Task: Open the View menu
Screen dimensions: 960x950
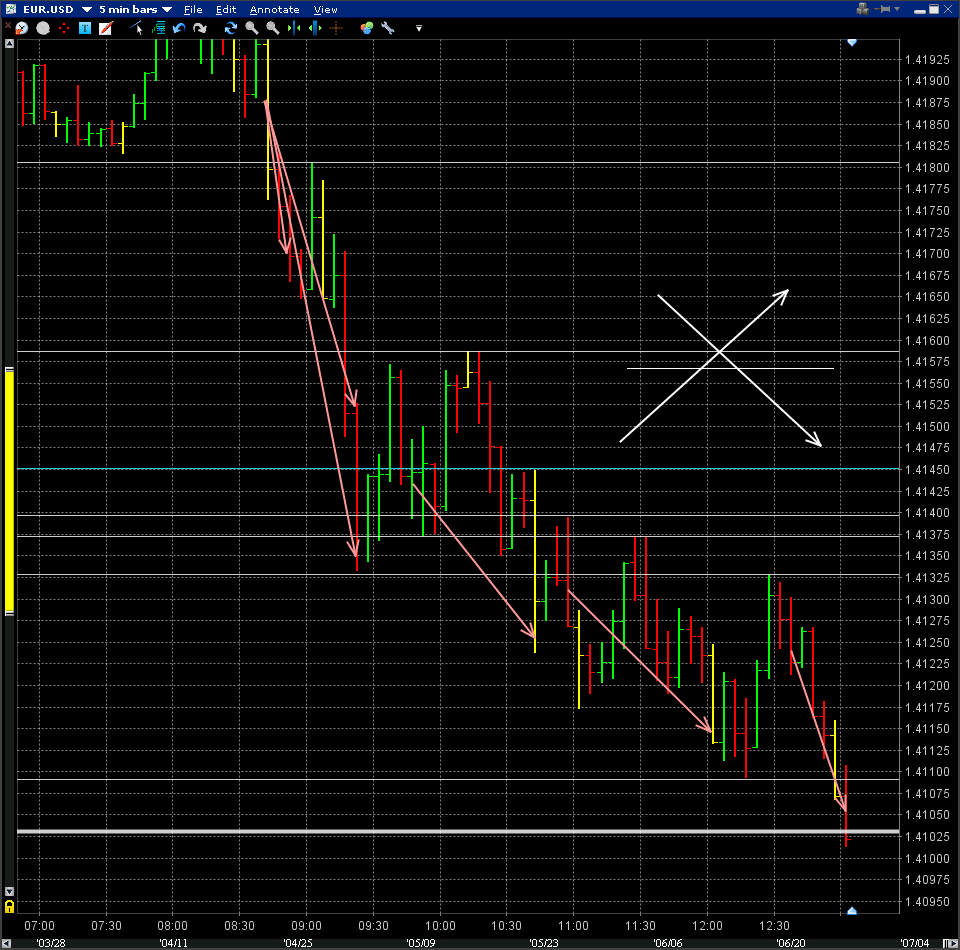Action: point(325,10)
